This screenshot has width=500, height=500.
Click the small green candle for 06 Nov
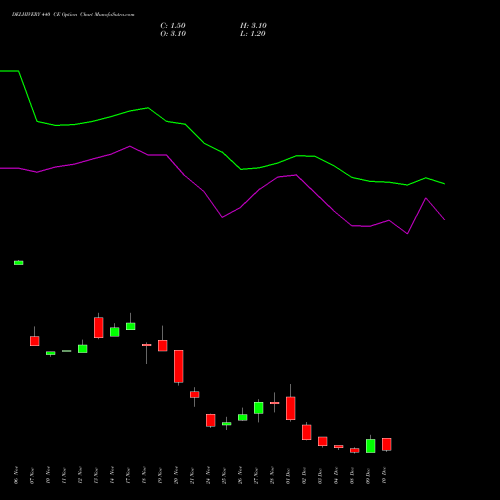pyautogui.click(x=19, y=263)
